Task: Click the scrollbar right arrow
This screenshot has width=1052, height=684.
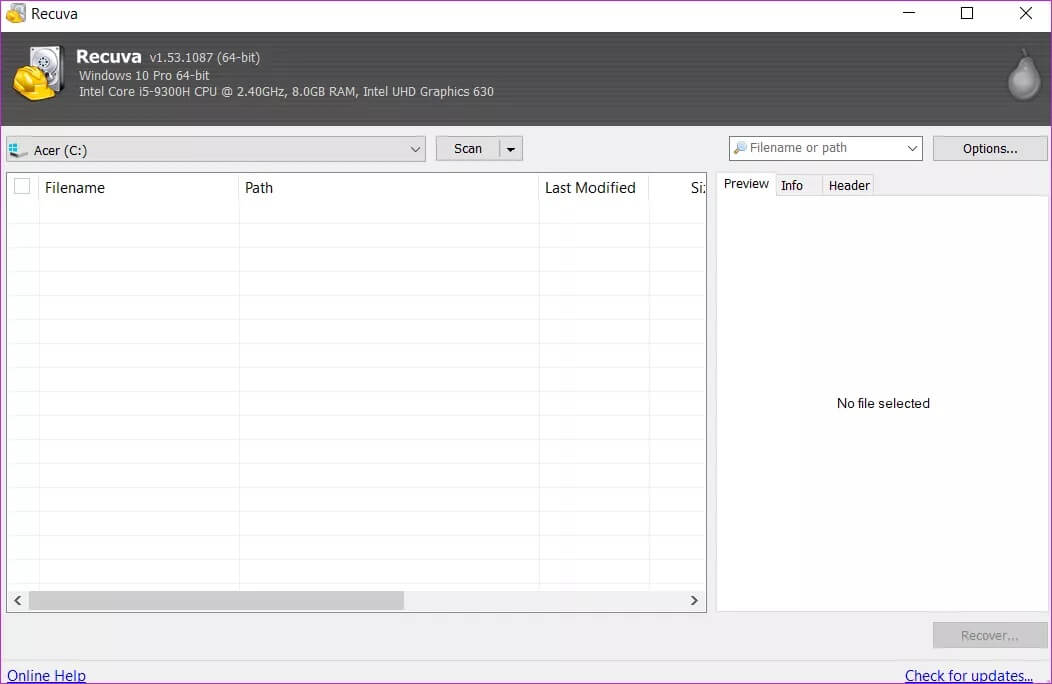Action: pos(694,600)
